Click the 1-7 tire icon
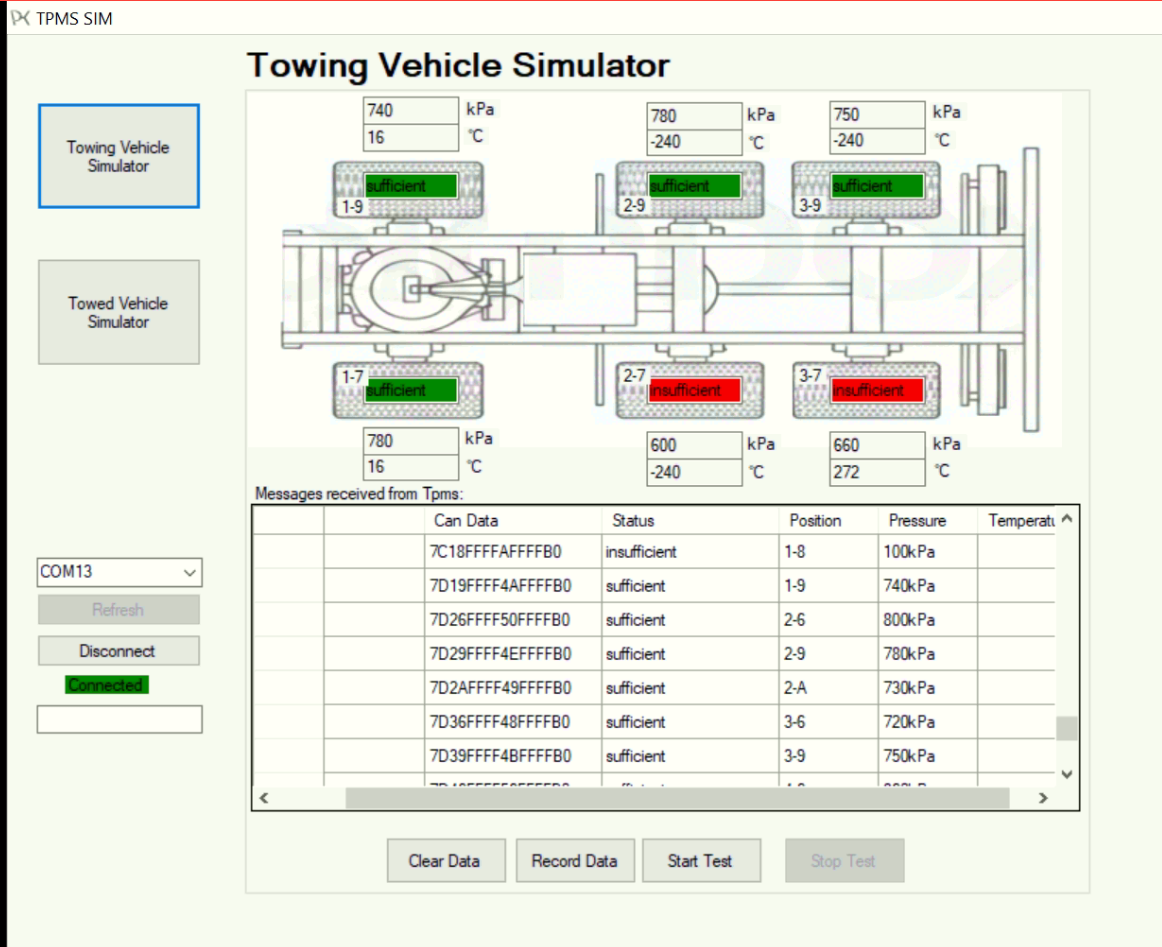The height and width of the screenshot is (947, 1162). point(408,390)
